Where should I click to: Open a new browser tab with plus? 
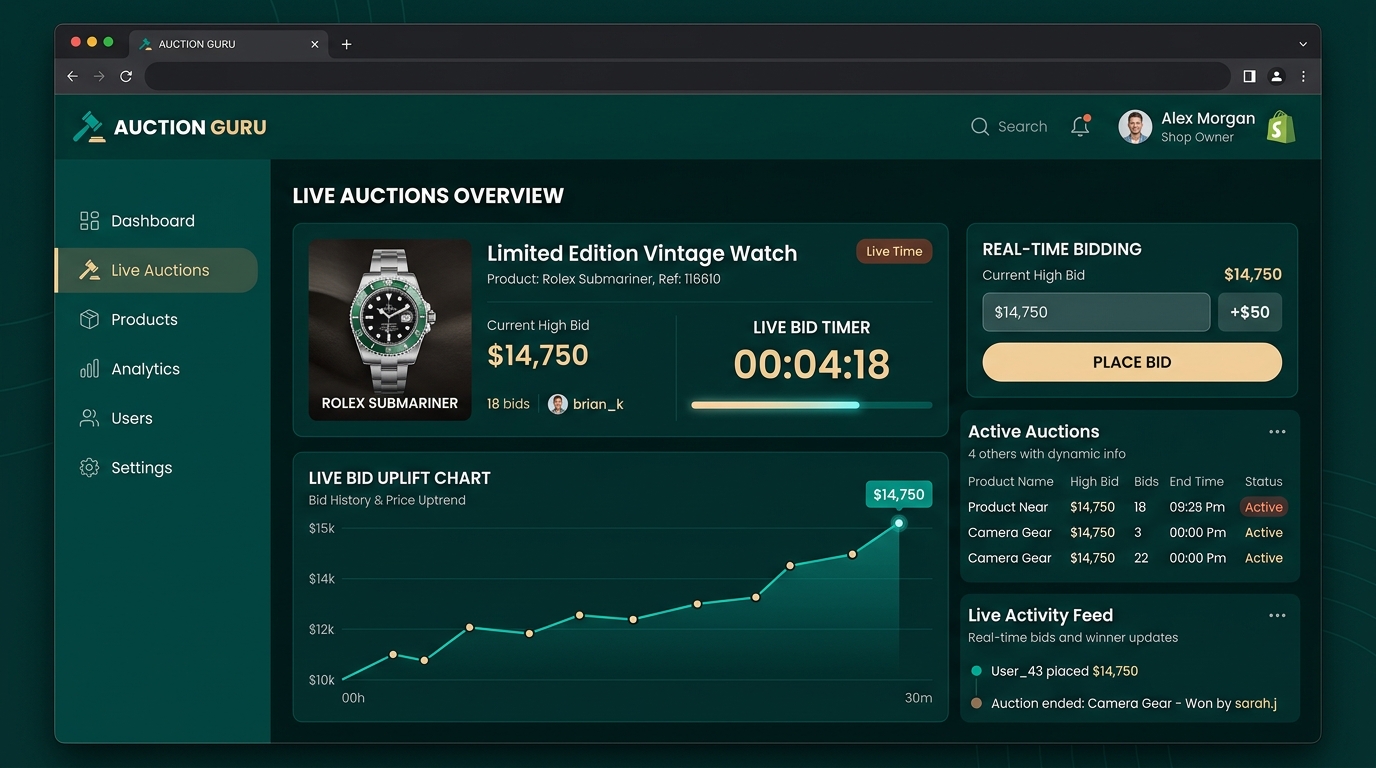point(346,44)
